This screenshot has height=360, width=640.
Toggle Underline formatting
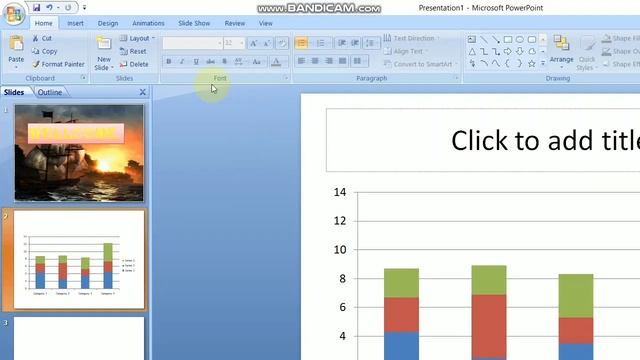[x=196, y=61]
